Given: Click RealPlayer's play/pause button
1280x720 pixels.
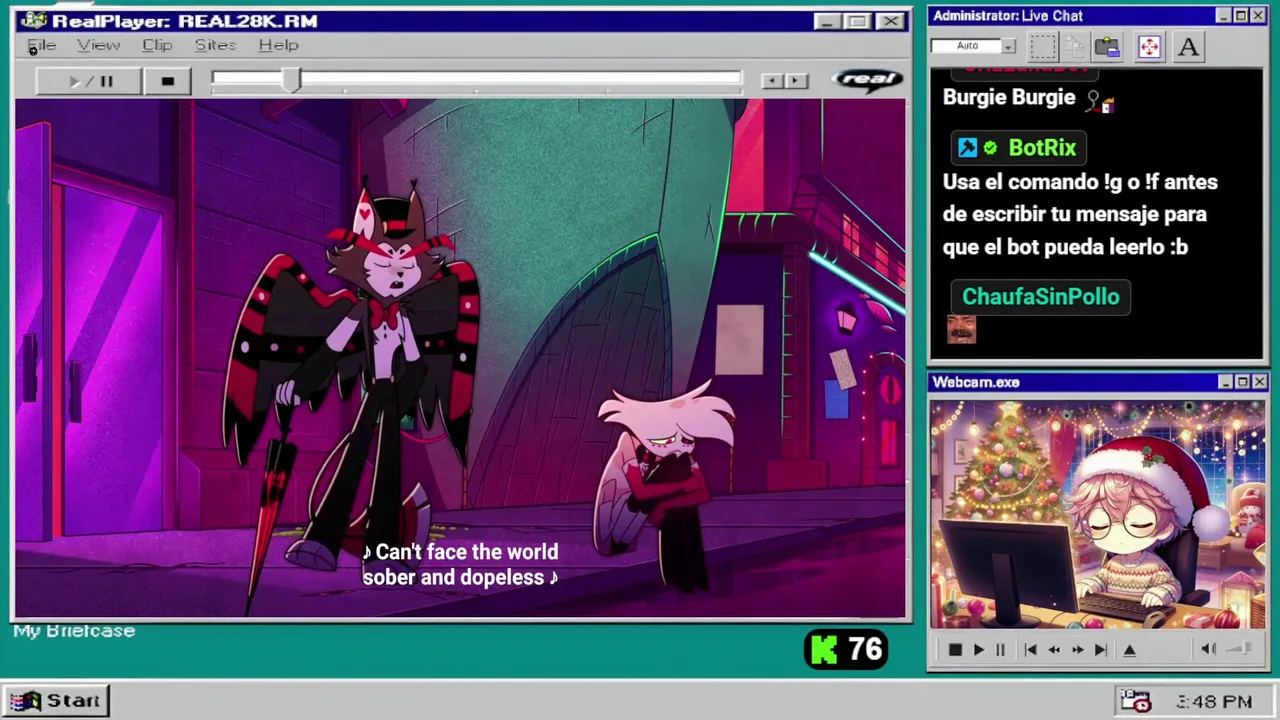Looking at the screenshot, I should point(89,81).
